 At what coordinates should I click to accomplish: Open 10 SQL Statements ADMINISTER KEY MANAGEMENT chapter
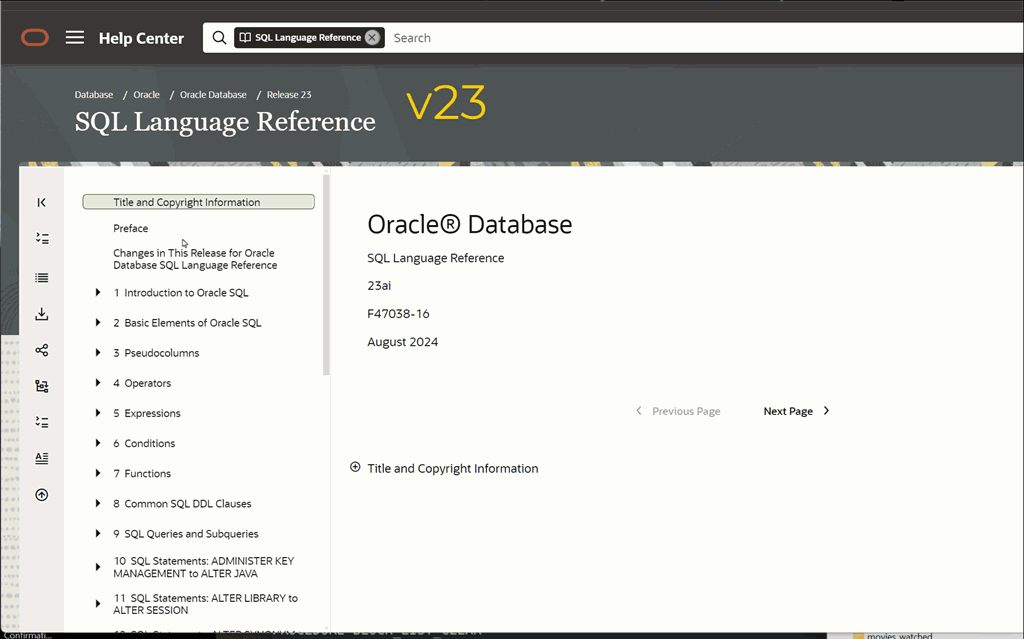(204, 567)
